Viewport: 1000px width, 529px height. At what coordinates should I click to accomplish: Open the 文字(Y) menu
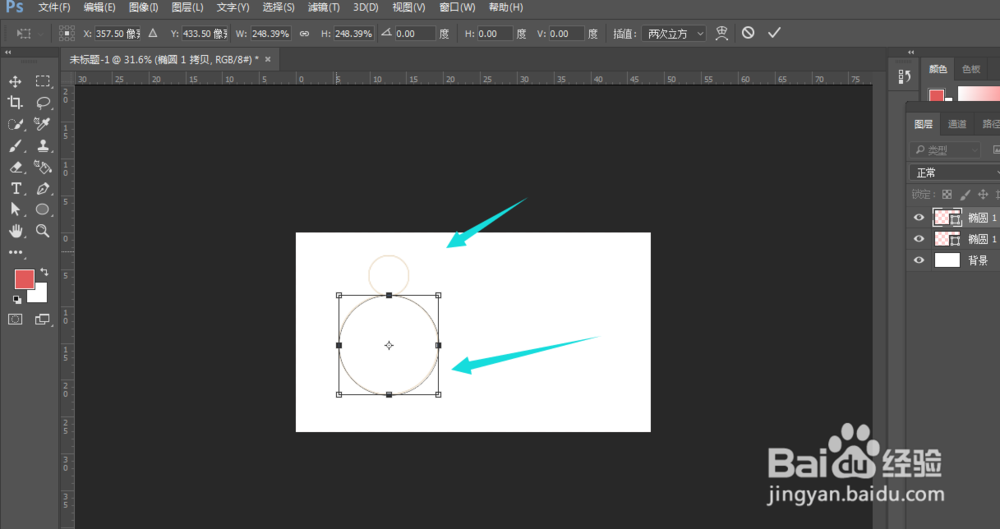pyautogui.click(x=233, y=7)
